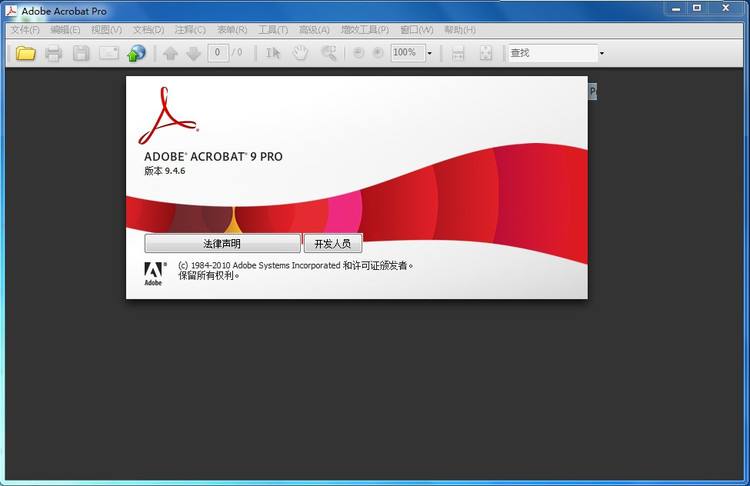The height and width of the screenshot is (486, 750).
Task: Click the 100% zoom level field
Action: [408, 53]
